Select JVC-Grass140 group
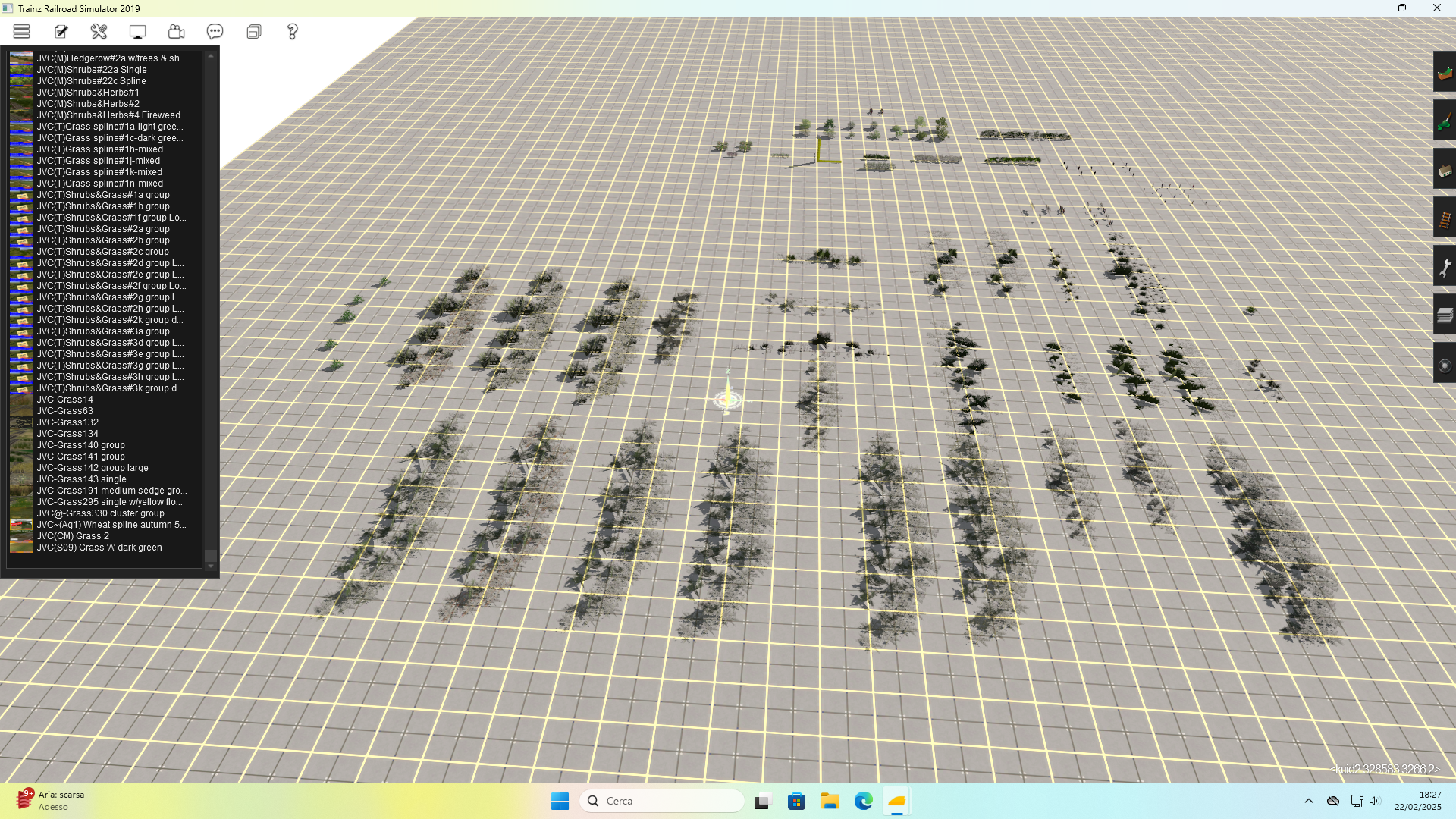Viewport: 1456px width, 819px height. tap(81, 445)
